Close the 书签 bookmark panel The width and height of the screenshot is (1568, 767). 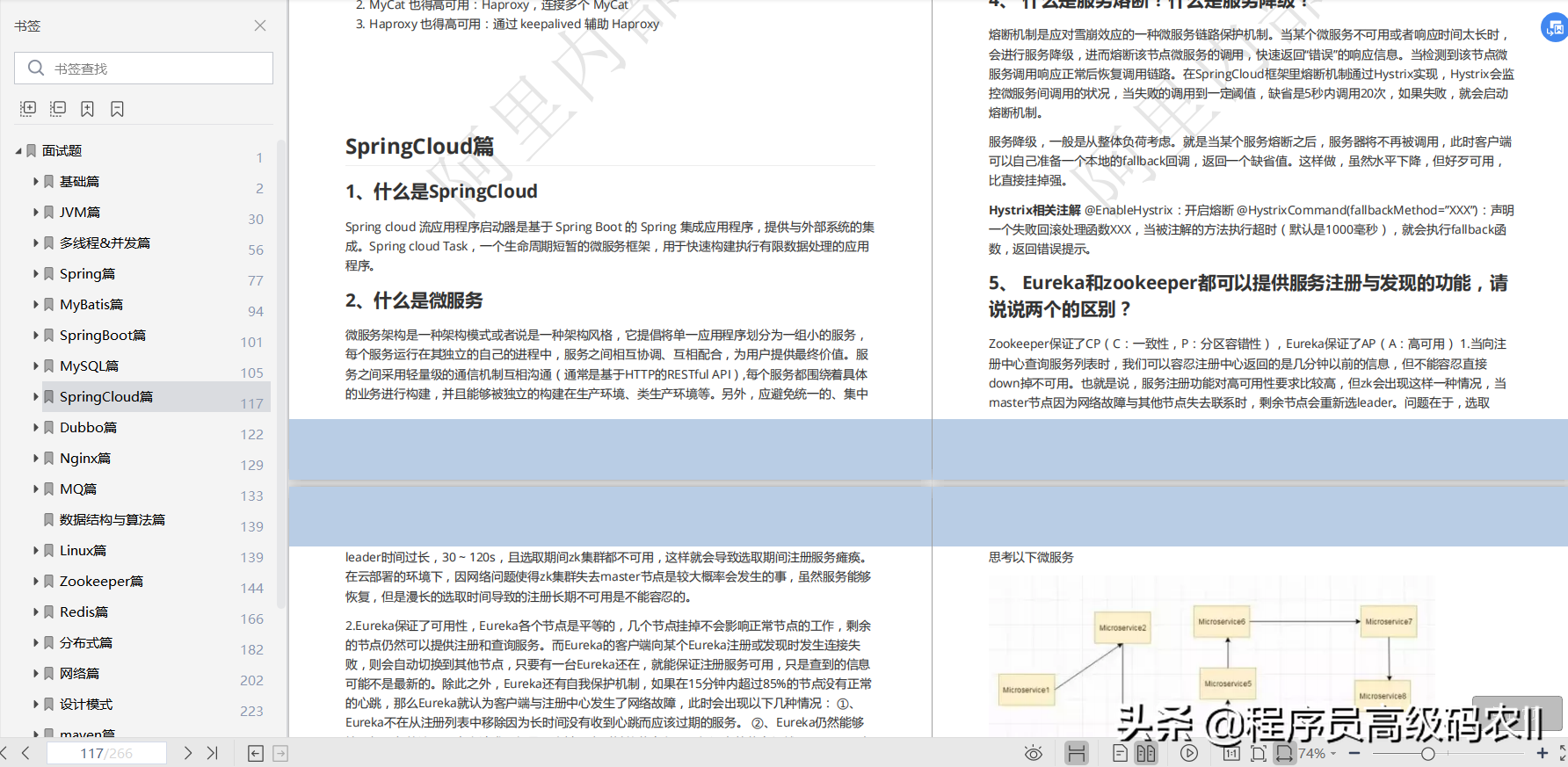(260, 25)
